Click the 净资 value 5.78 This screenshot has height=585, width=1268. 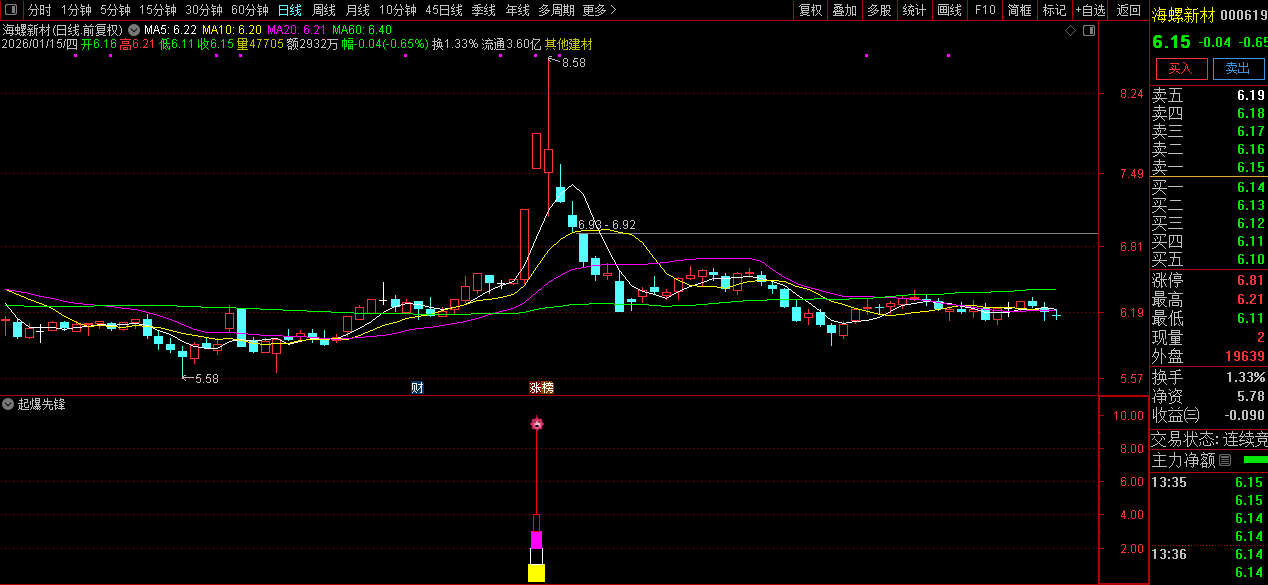tap(1250, 396)
